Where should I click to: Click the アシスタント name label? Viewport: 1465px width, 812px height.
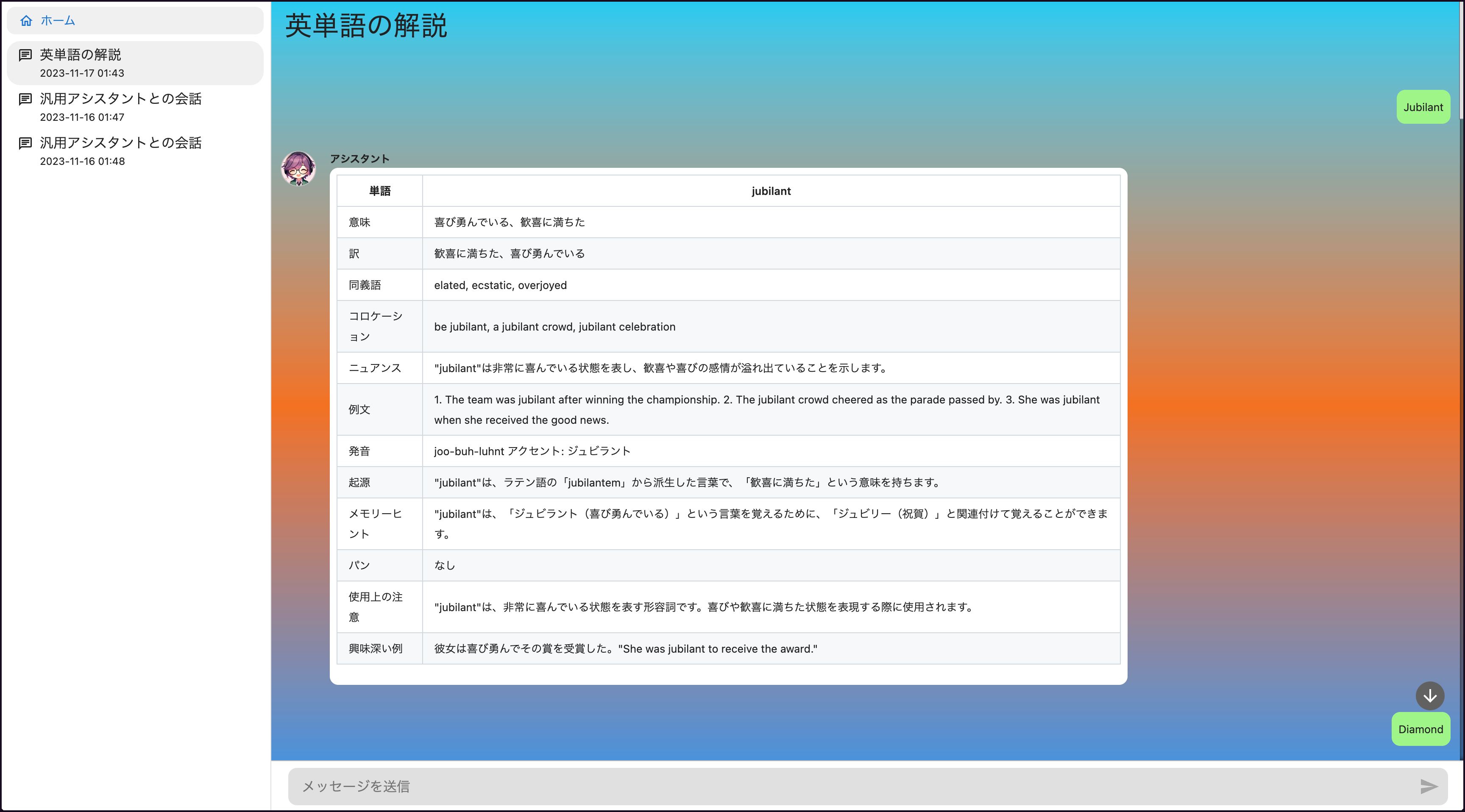[x=359, y=159]
